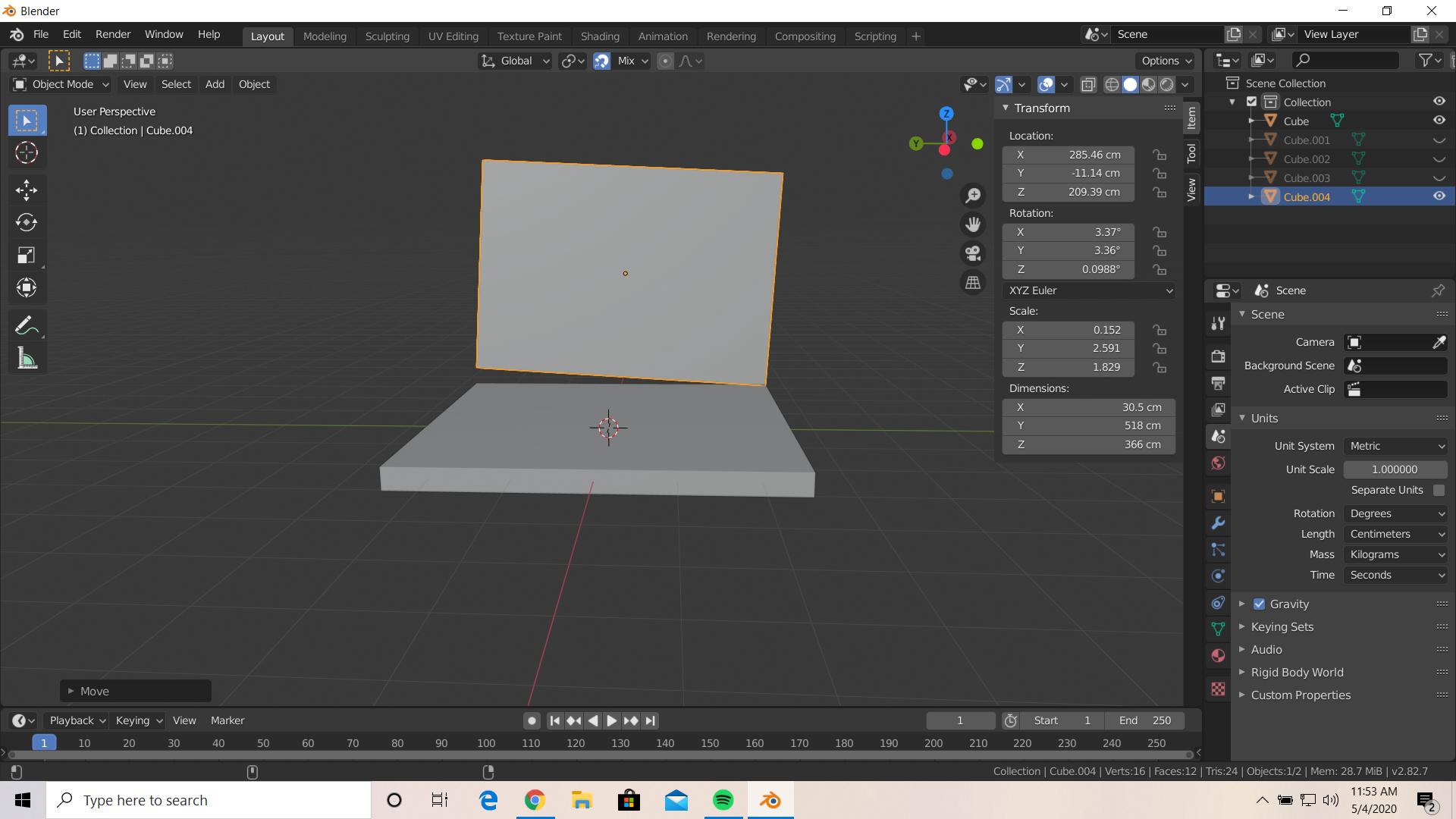The width and height of the screenshot is (1456, 819).
Task: Open the Physics Properties tab
Action: [x=1218, y=576]
